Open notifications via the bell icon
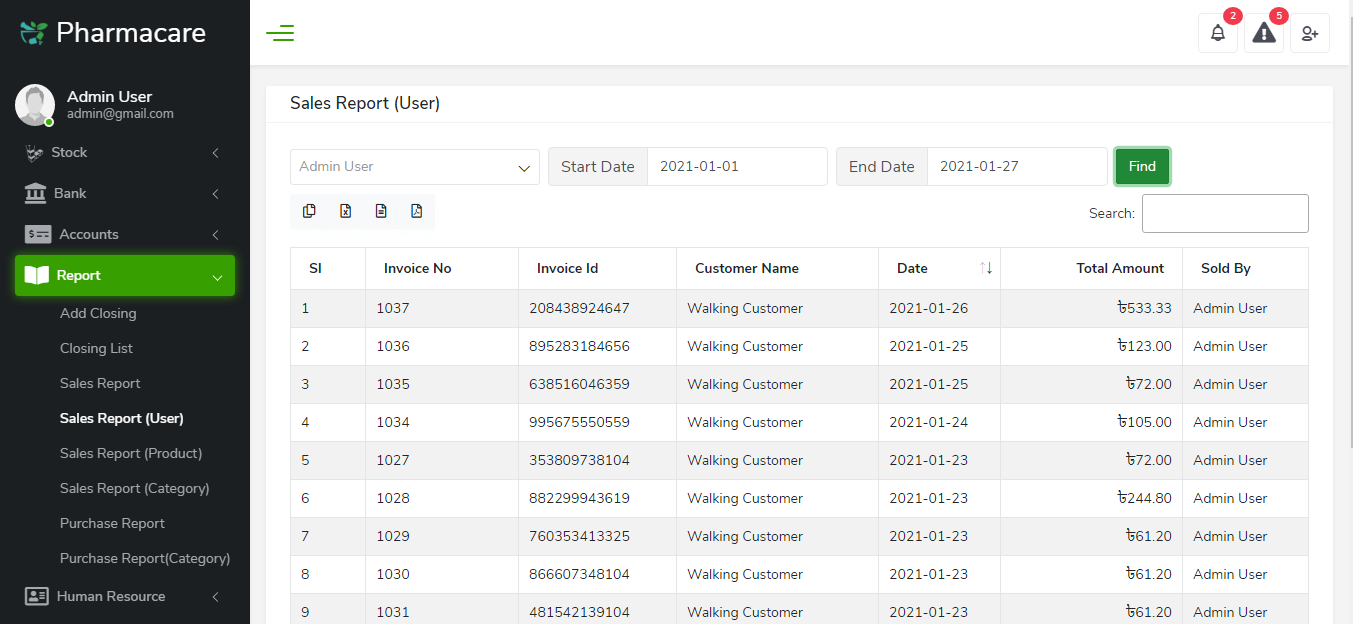 point(1217,33)
